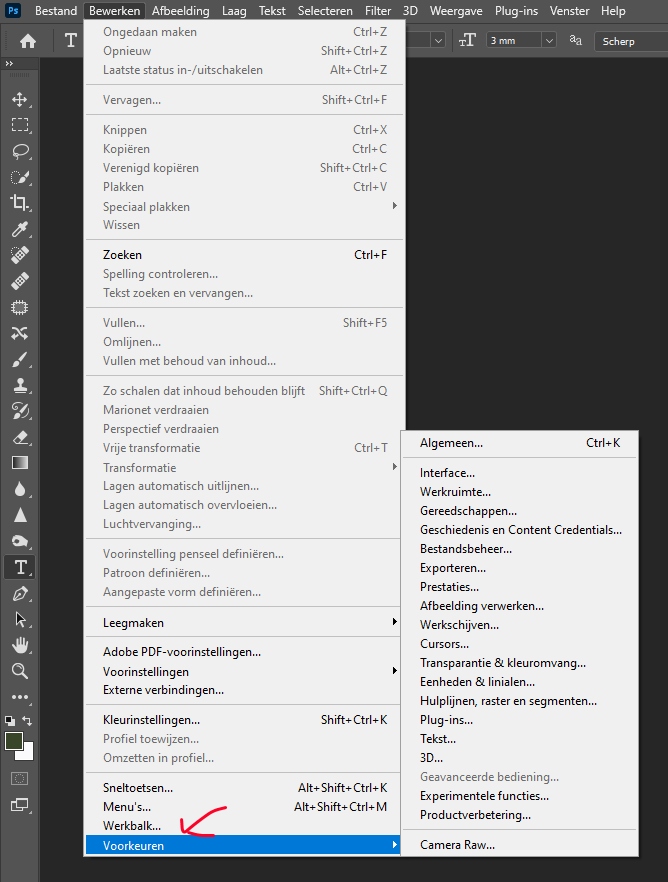
Task: Select the Clone Stamp tool
Action: point(20,385)
